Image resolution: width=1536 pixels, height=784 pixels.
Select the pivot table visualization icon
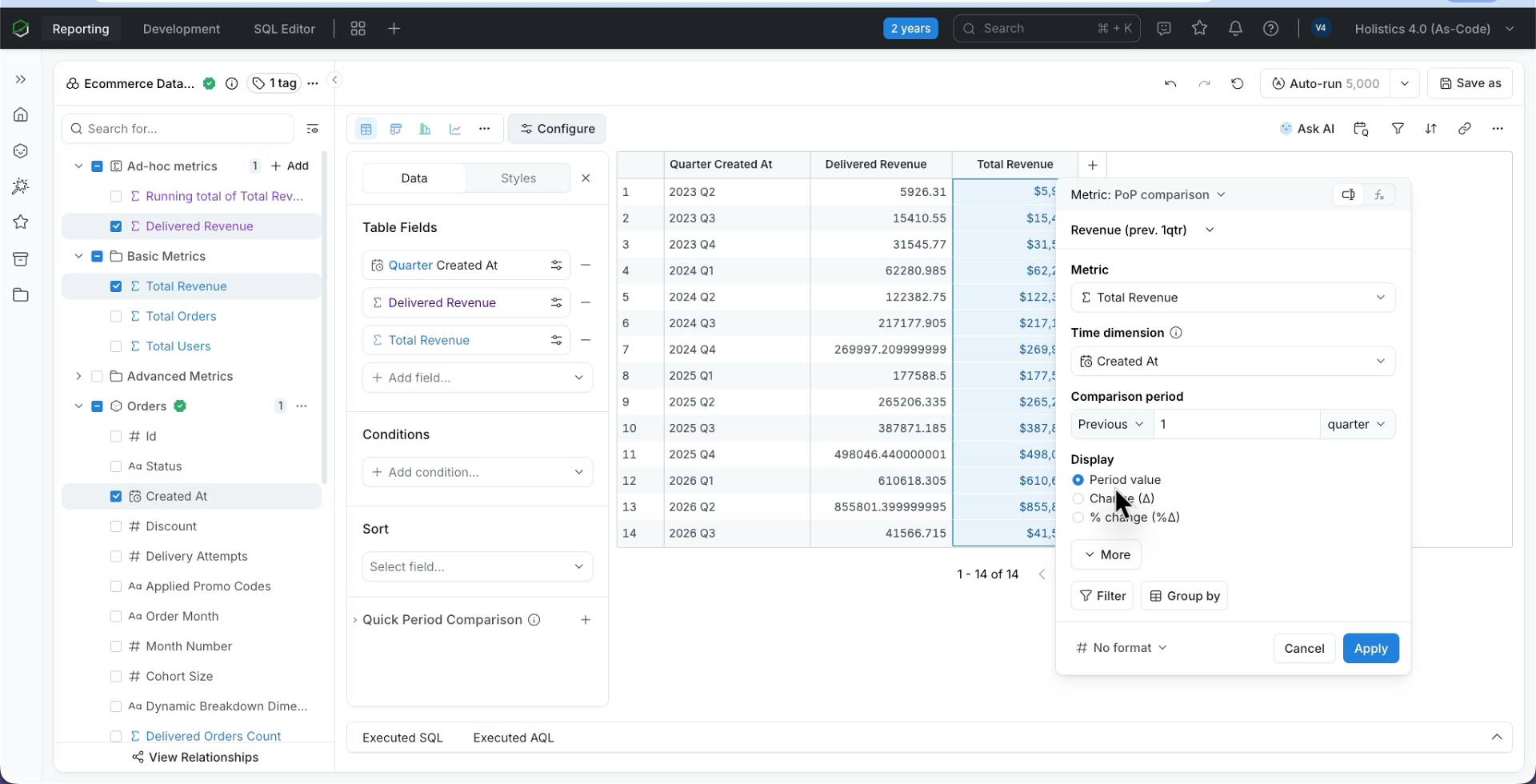[395, 129]
